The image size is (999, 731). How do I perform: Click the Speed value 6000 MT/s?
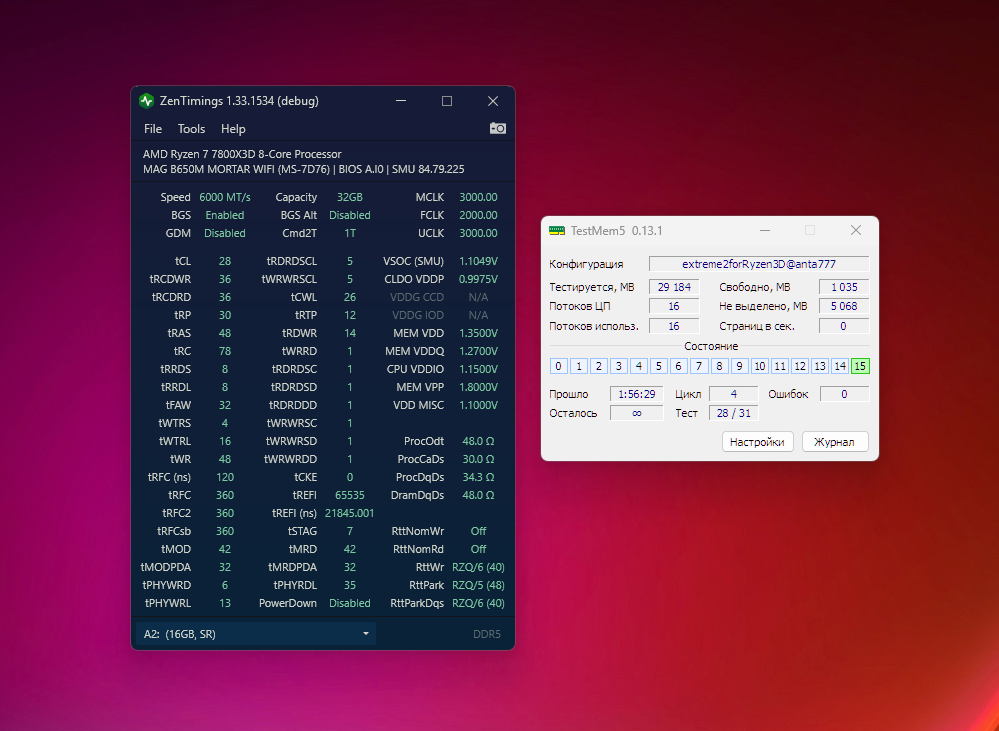click(x=225, y=198)
